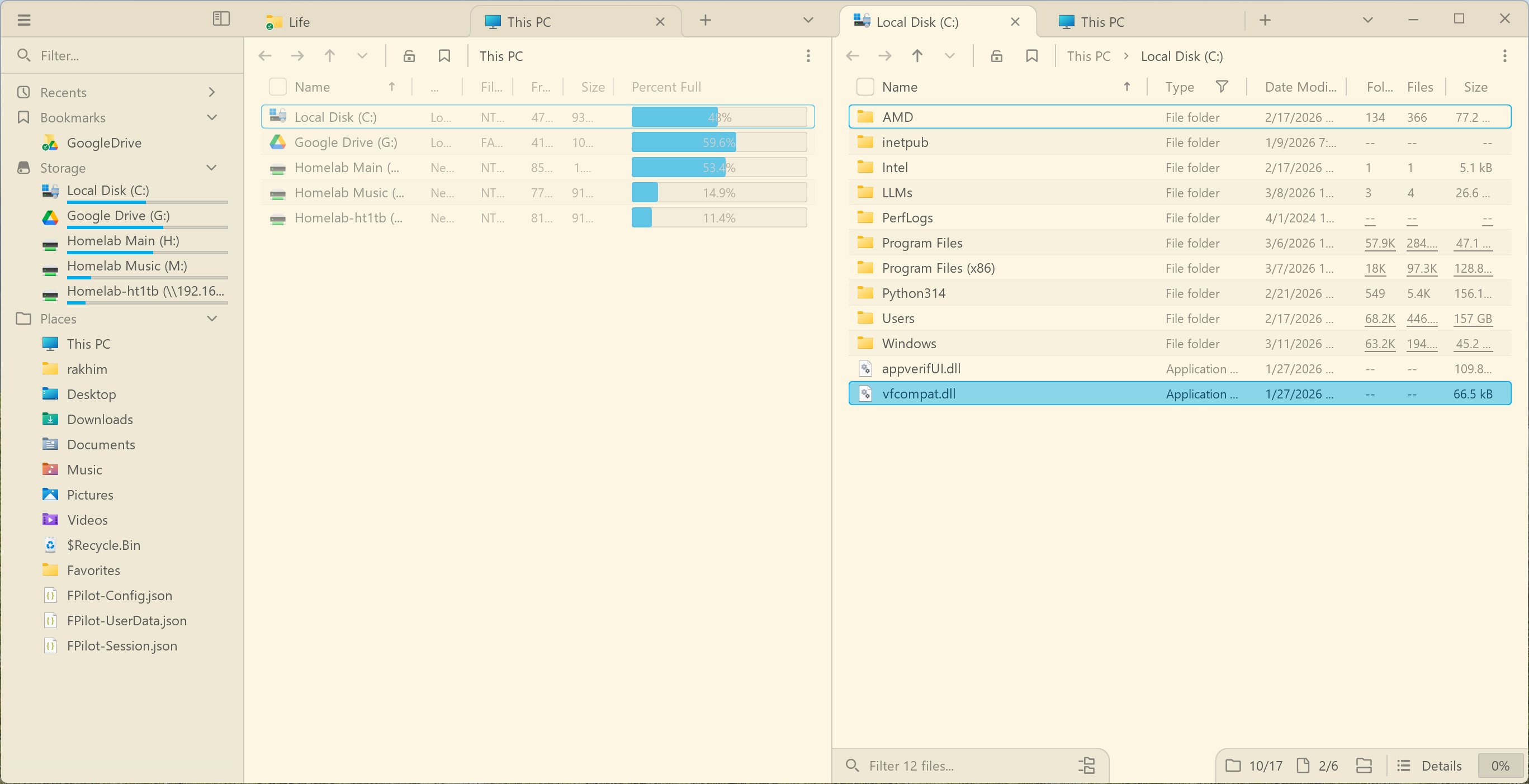Image resolution: width=1529 pixels, height=784 pixels.
Task: Check the select-all checkbox in the Name column header
Action: [277, 87]
